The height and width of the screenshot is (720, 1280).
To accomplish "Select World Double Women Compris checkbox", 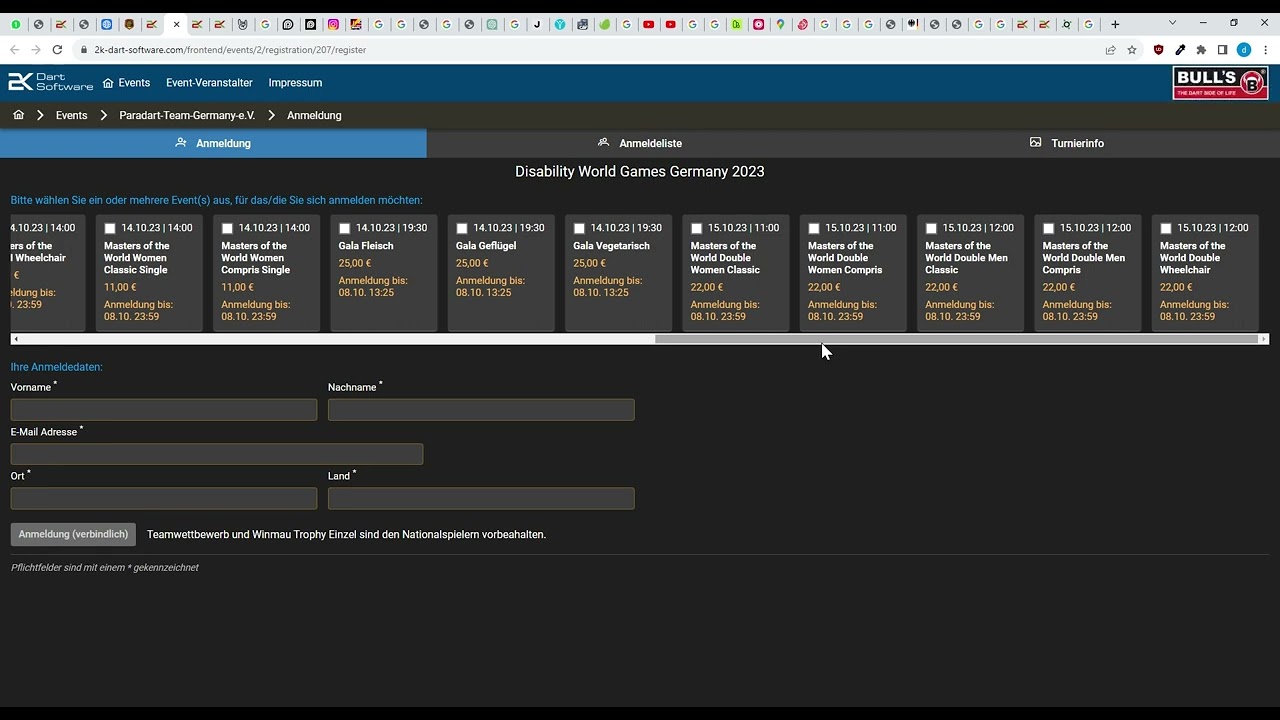I will coord(814,229).
